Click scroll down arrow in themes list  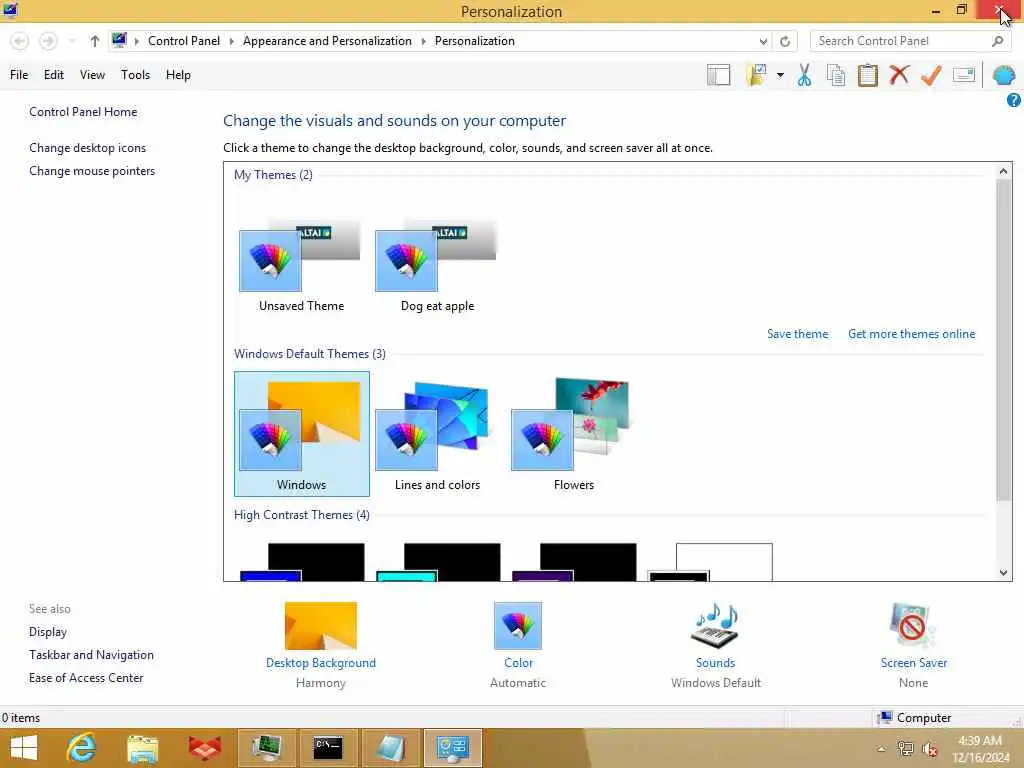(x=1003, y=573)
